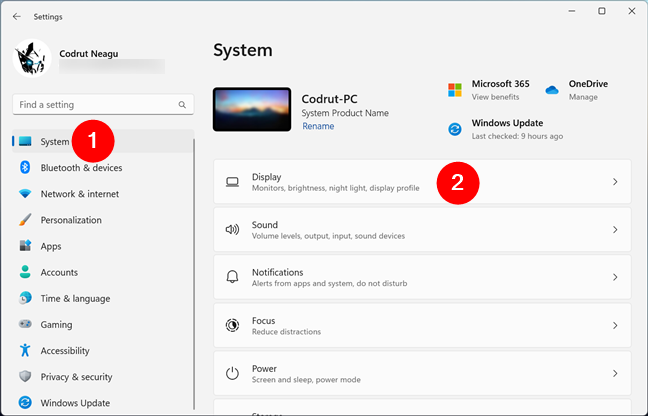Click the Bluetooth & devices icon
Image resolution: width=648 pixels, height=416 pixels.
[x=25, y=168]
